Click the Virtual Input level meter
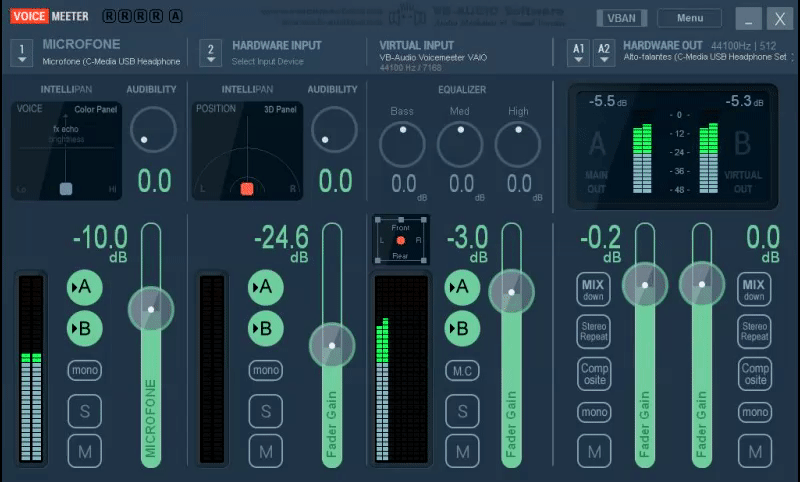800x482 pixels. [x=401, y=368]
